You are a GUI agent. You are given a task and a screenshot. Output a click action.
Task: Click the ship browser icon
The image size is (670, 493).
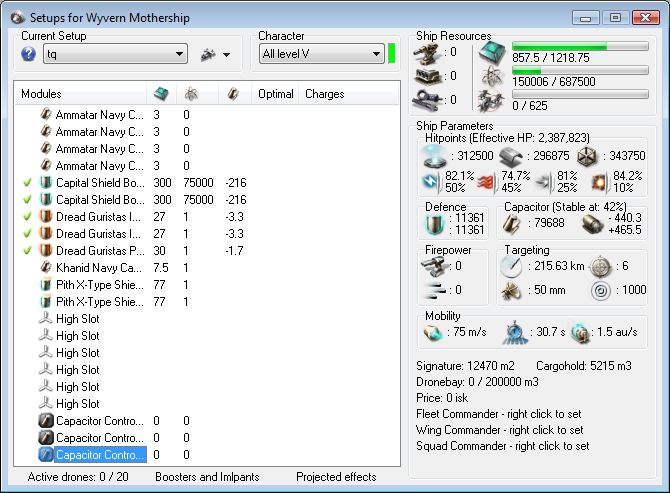pyautogui.click(x=208, y=54)
